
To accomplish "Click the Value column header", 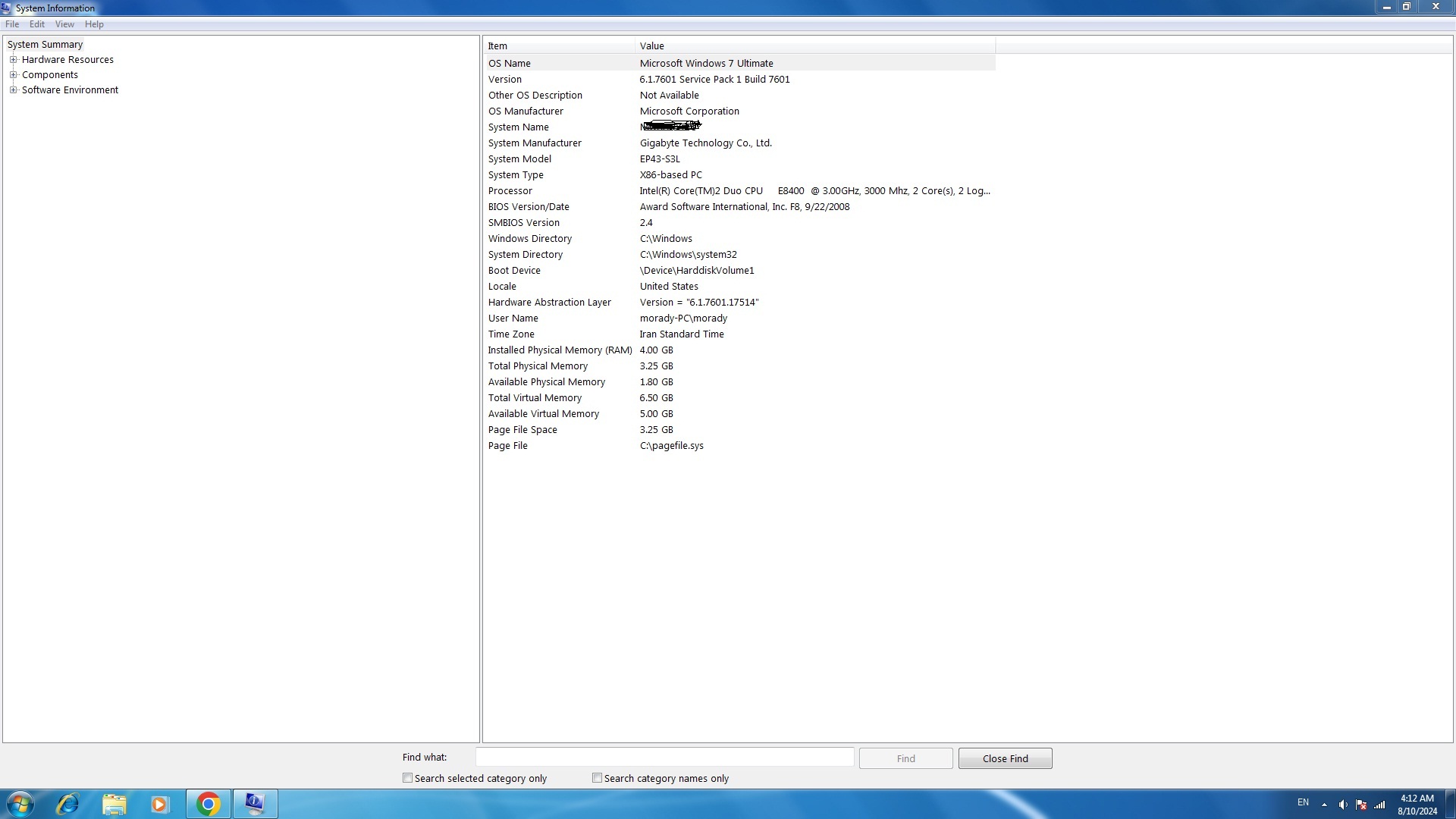I will [815, 46].
